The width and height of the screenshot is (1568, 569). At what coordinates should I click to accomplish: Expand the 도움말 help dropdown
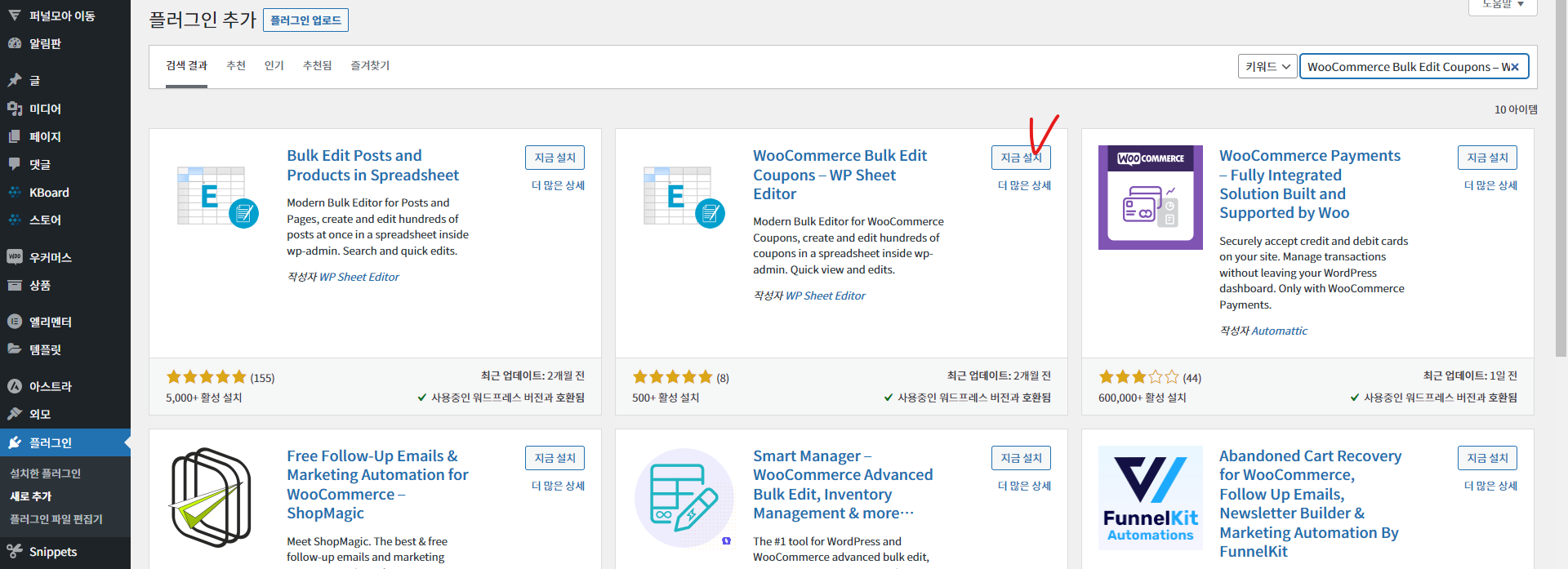1503,5
